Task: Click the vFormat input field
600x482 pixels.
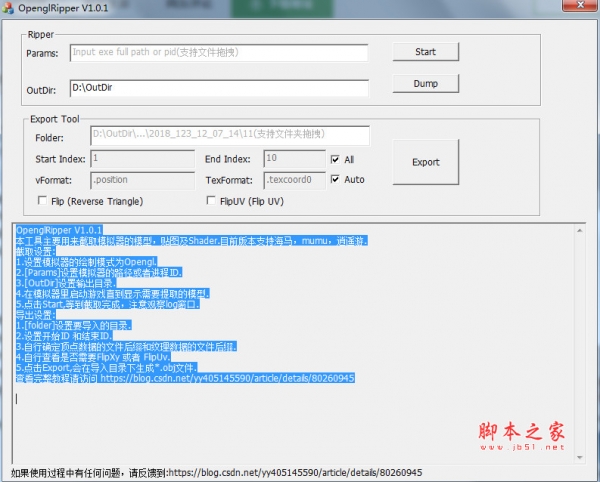Action: tap(142, 180)
